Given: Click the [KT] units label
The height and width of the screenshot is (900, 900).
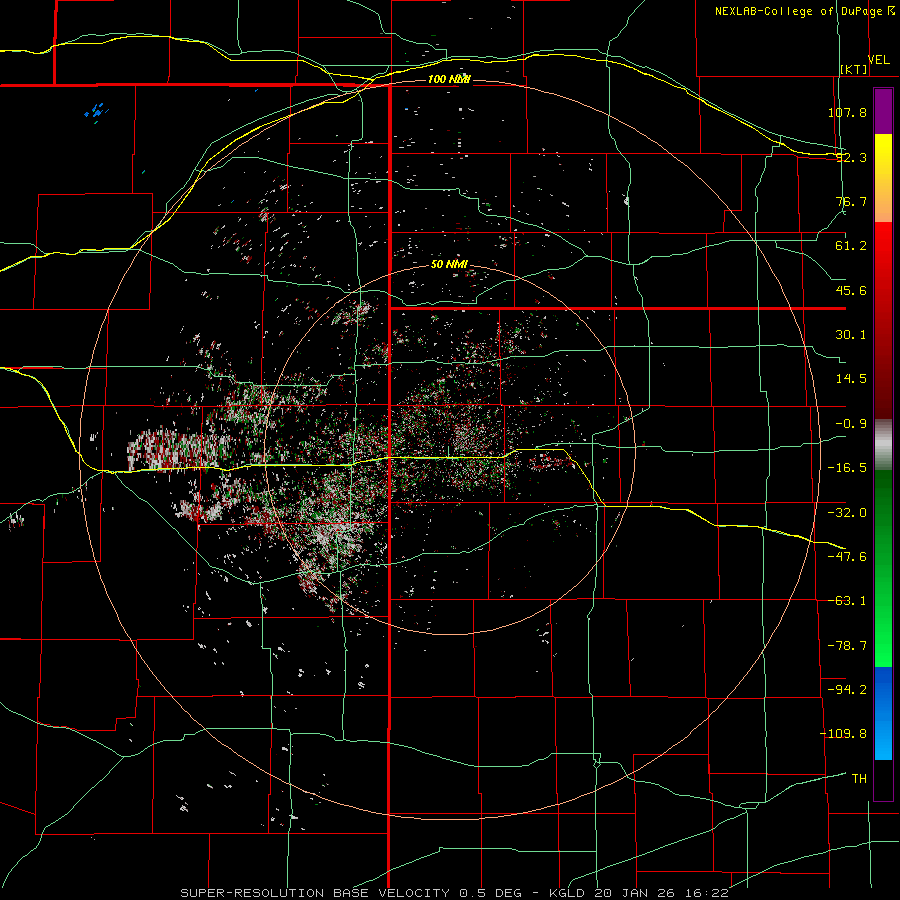Looking at the screenshot, I should click(854, 69).
